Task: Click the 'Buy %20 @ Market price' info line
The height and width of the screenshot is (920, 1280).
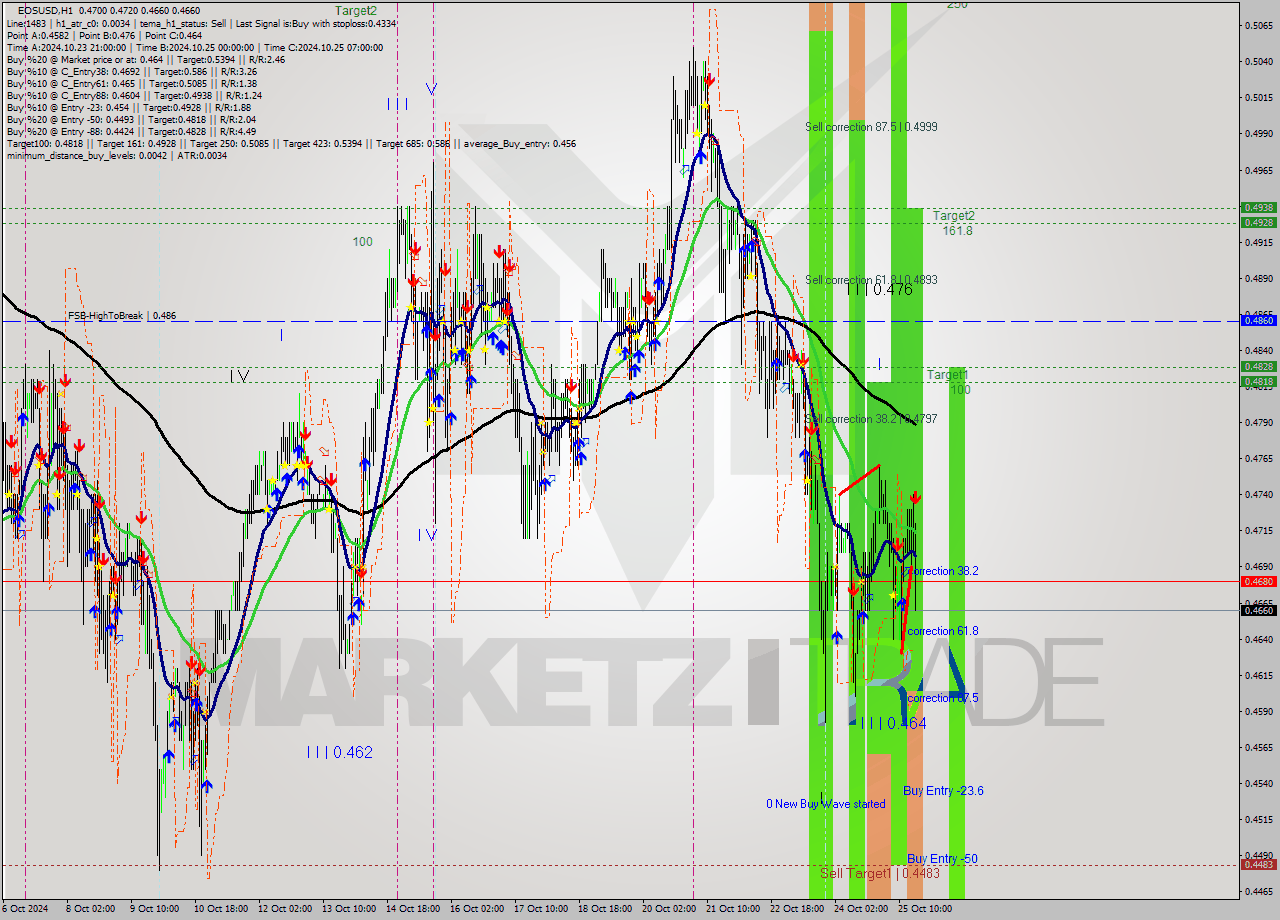Action: click(x=145, y=59)
